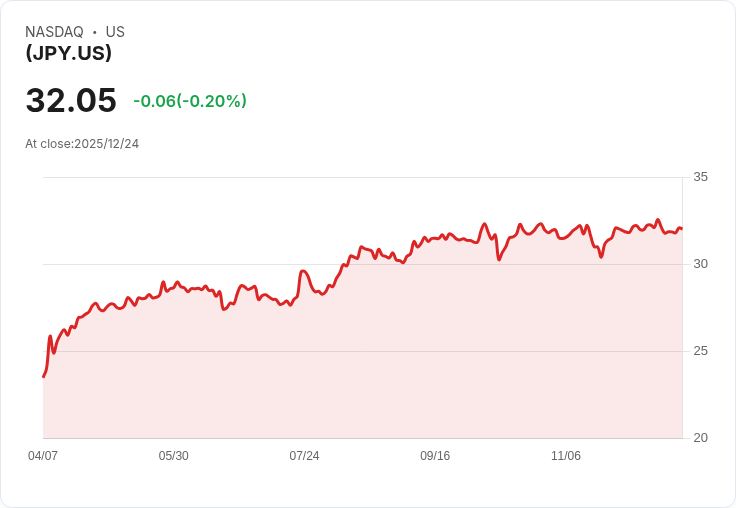The width and height of the screenshot is (736, 508).
Task: Click the starting point of the price line
Action: click(44, 376)
